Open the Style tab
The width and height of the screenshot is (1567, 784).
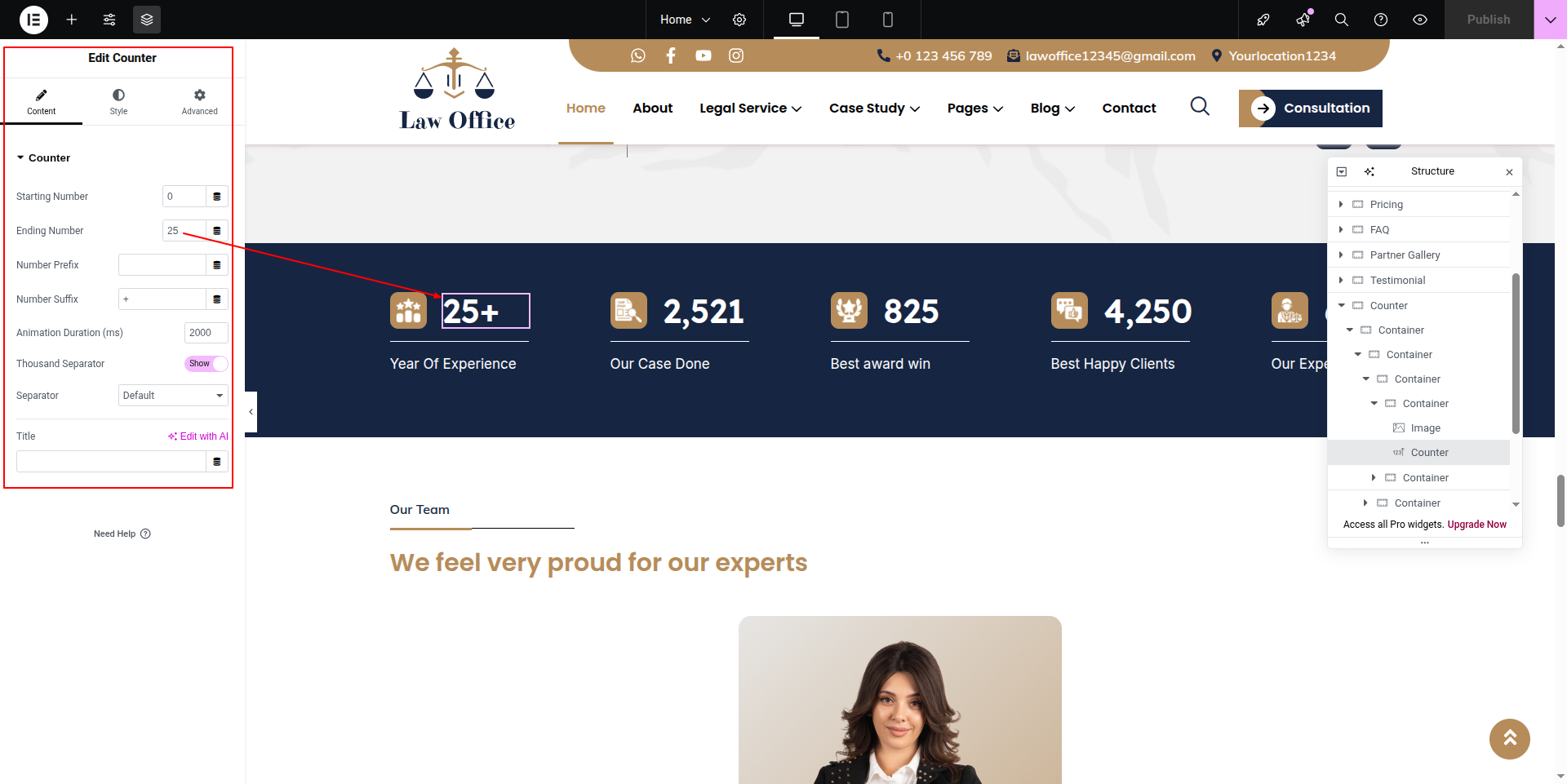click(119, 102)
